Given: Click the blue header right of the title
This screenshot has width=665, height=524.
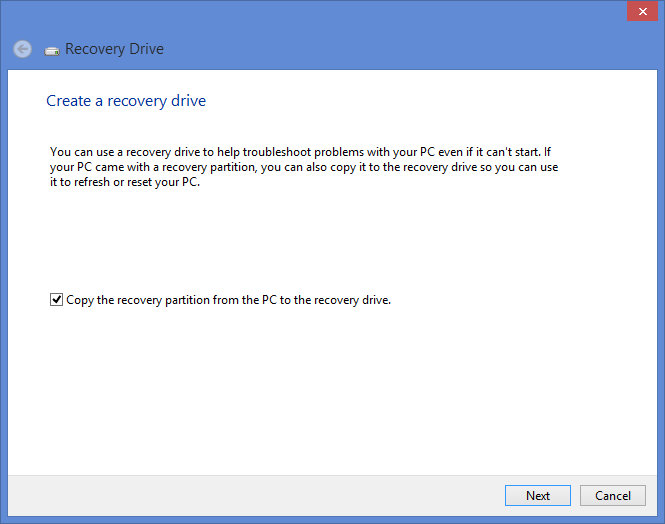Looking at the screenshot, I should click(400, 49).
